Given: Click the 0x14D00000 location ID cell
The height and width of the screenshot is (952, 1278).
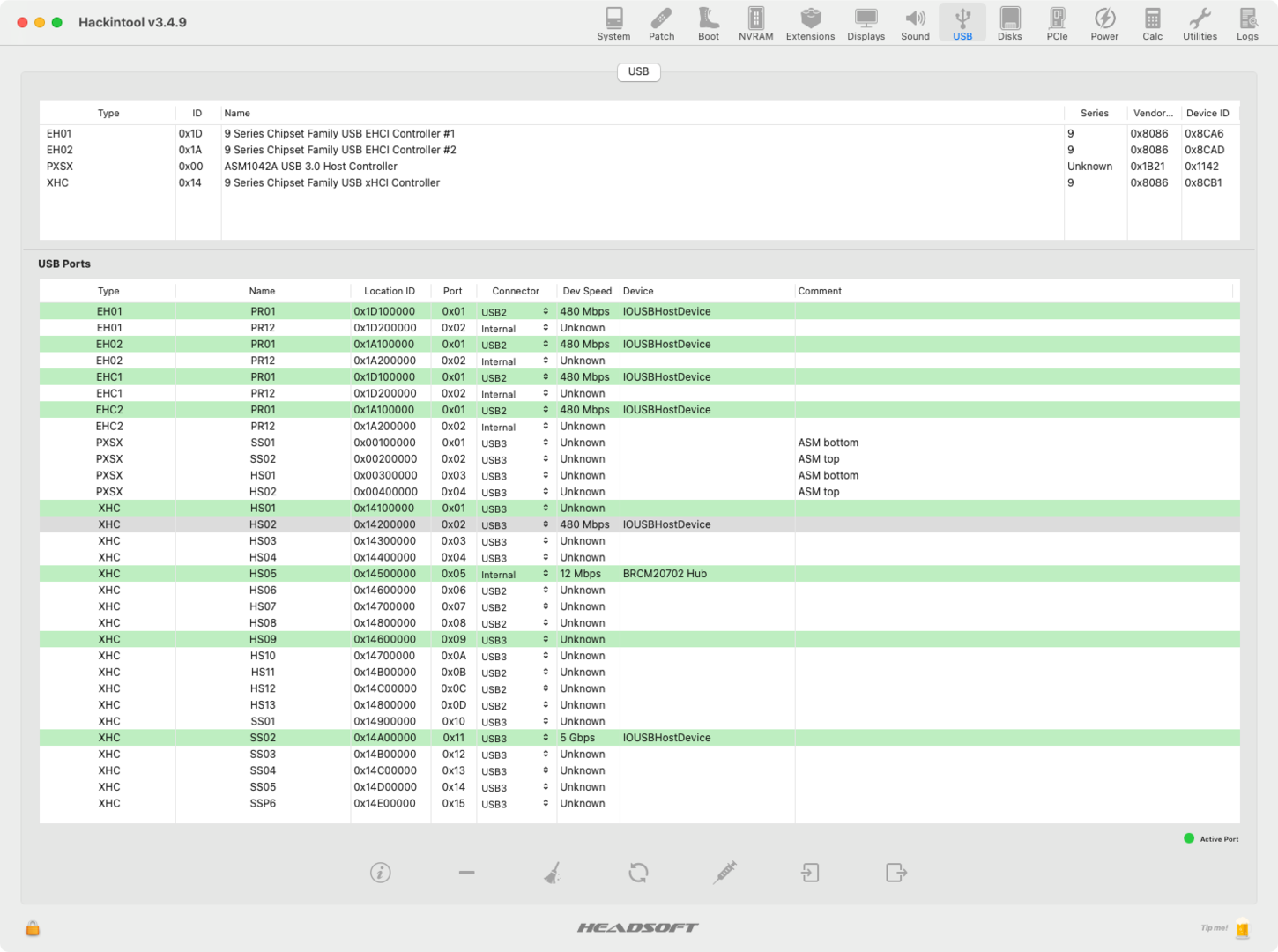Looking at the screenshot, I should [x=385, y=787].
